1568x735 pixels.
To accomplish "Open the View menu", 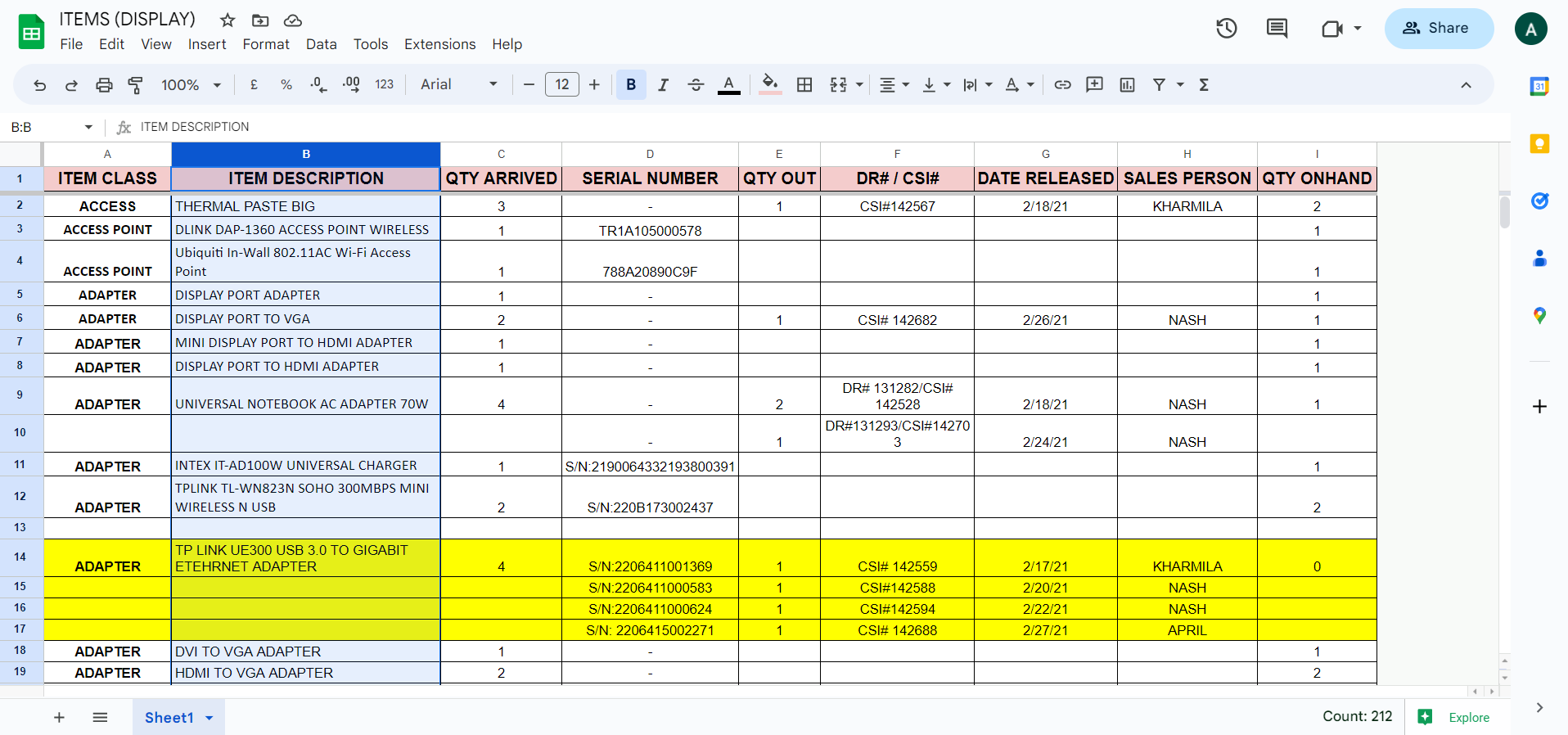I will click(156, 44).
